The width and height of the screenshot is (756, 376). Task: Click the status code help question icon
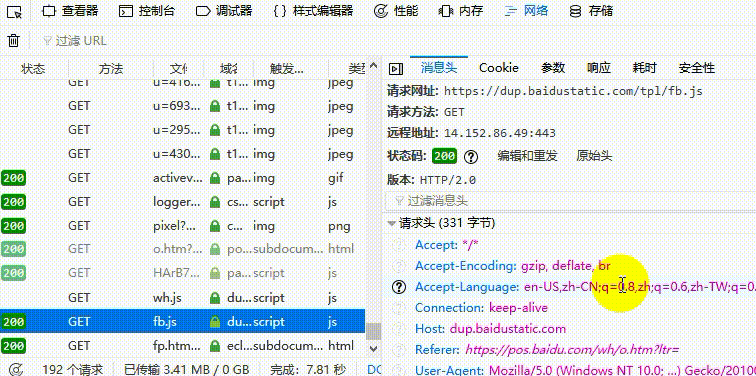471,156
